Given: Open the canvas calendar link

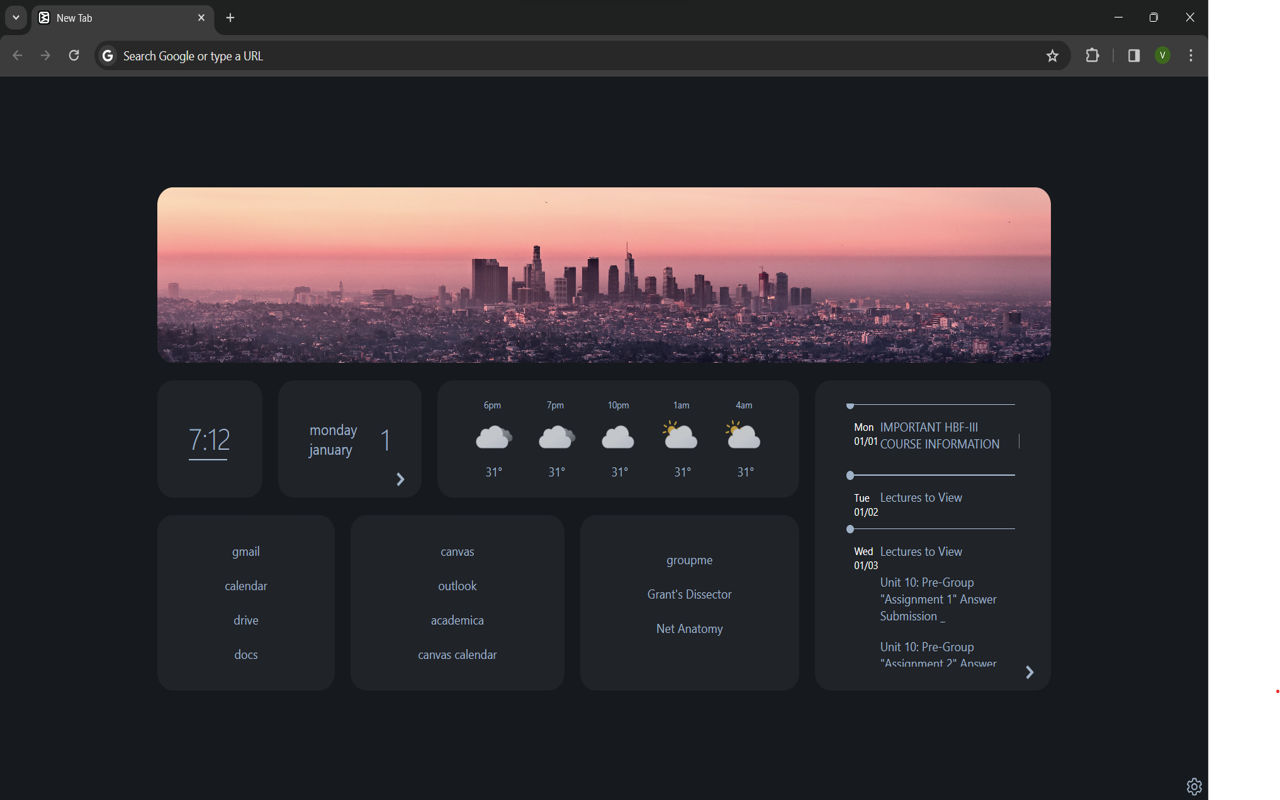Looking at the screenshot, I should (457, 655).
